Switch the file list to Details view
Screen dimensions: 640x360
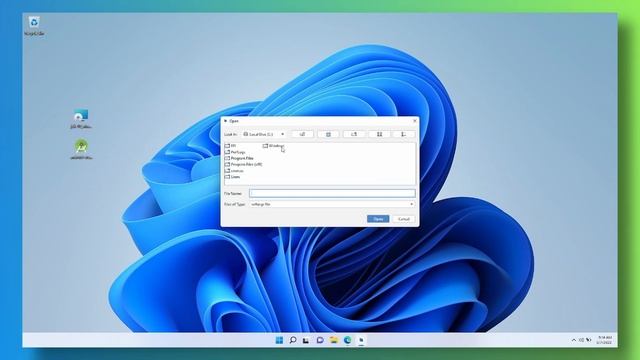click(x=403, y=134)
